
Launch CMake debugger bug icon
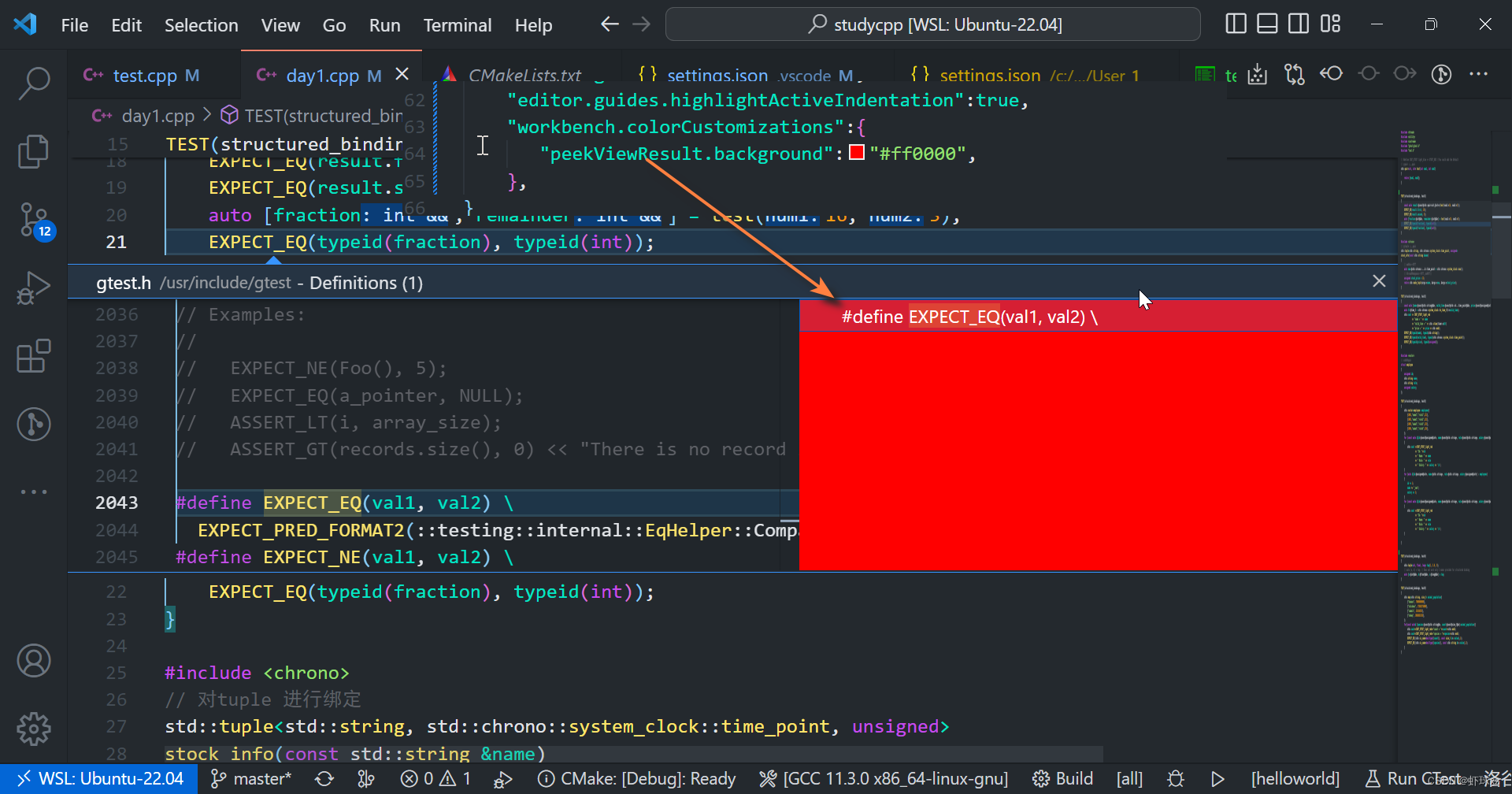(1176, 779)
